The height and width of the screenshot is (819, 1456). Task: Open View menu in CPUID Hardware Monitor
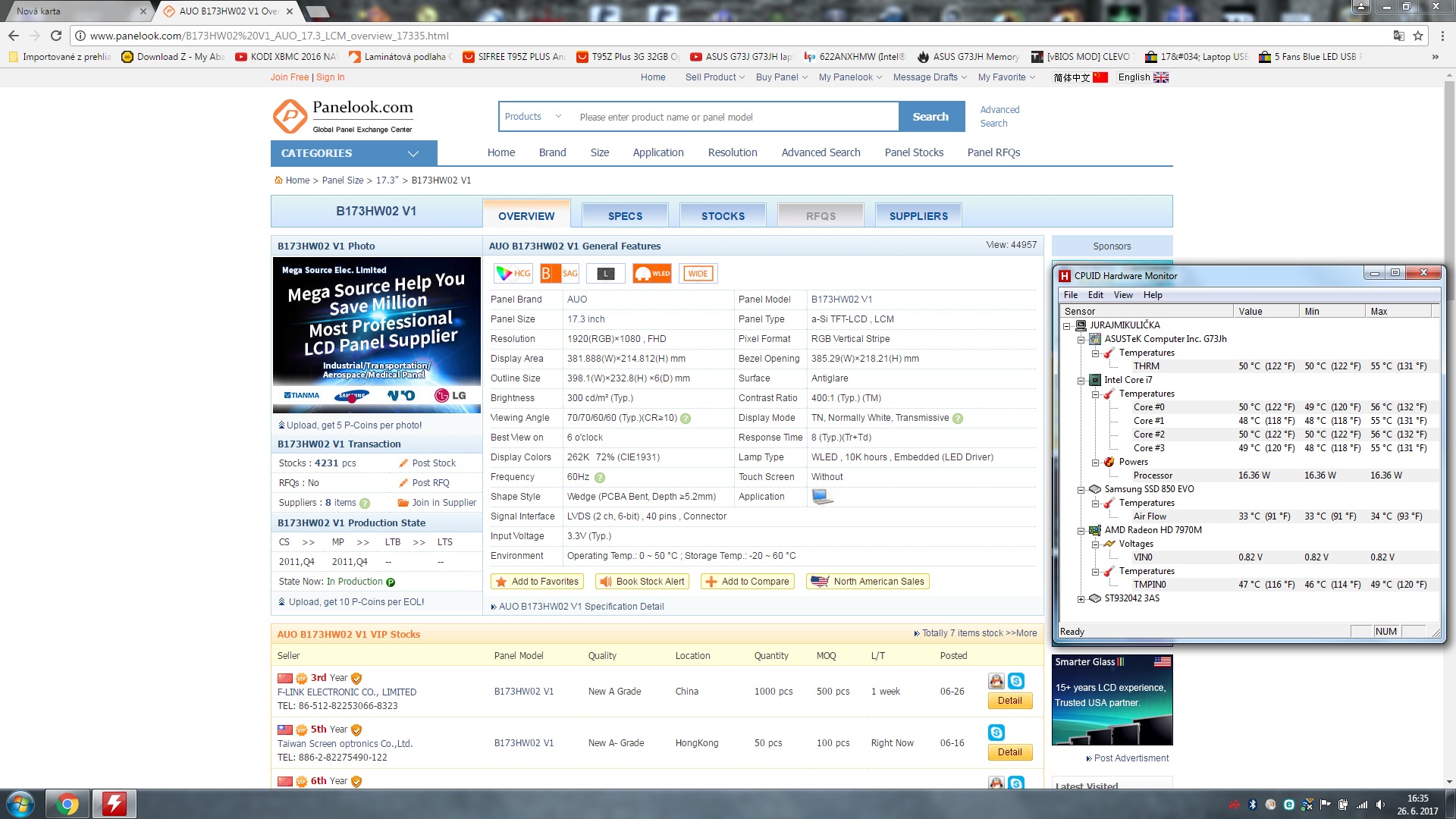pyautogui.click(x=1123, y=295)
